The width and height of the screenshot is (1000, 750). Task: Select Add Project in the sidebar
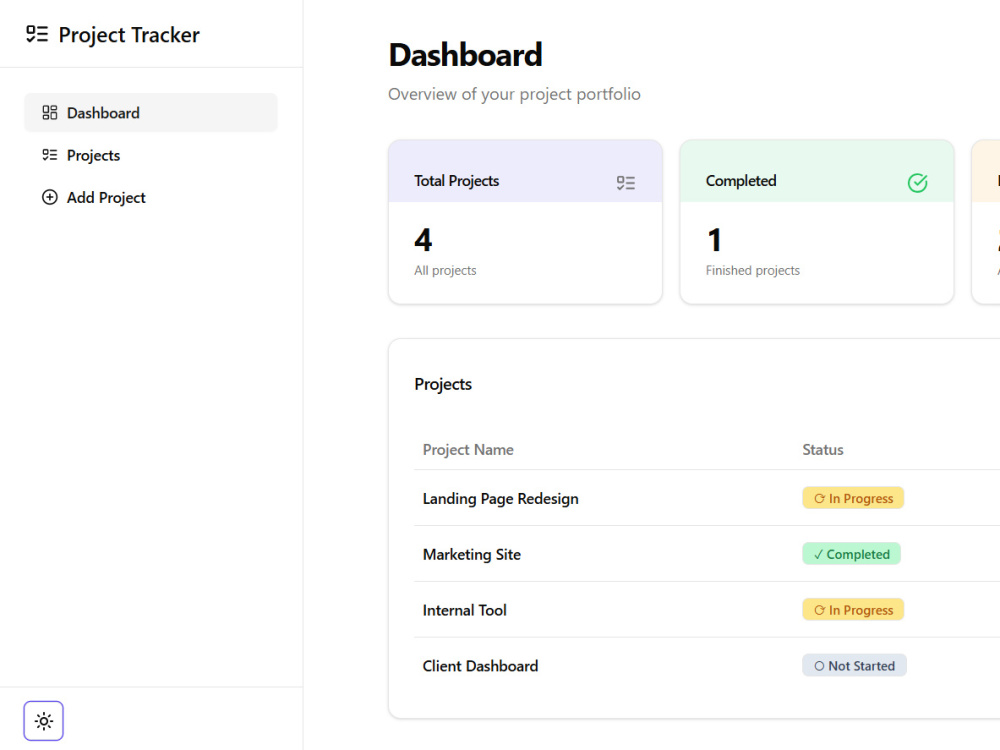click(x=151, y=197)
